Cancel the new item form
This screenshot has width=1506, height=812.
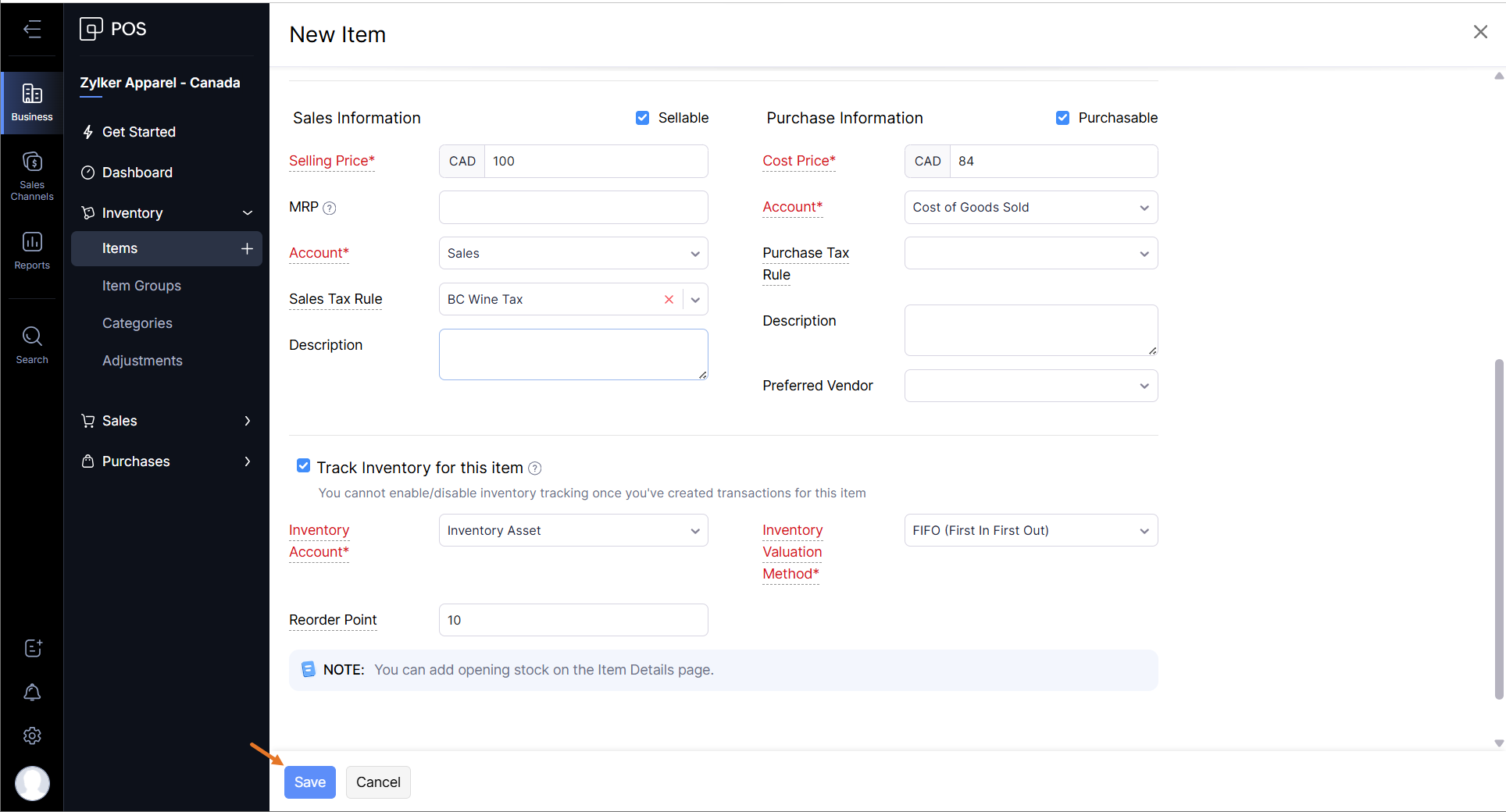click(378, 782)
